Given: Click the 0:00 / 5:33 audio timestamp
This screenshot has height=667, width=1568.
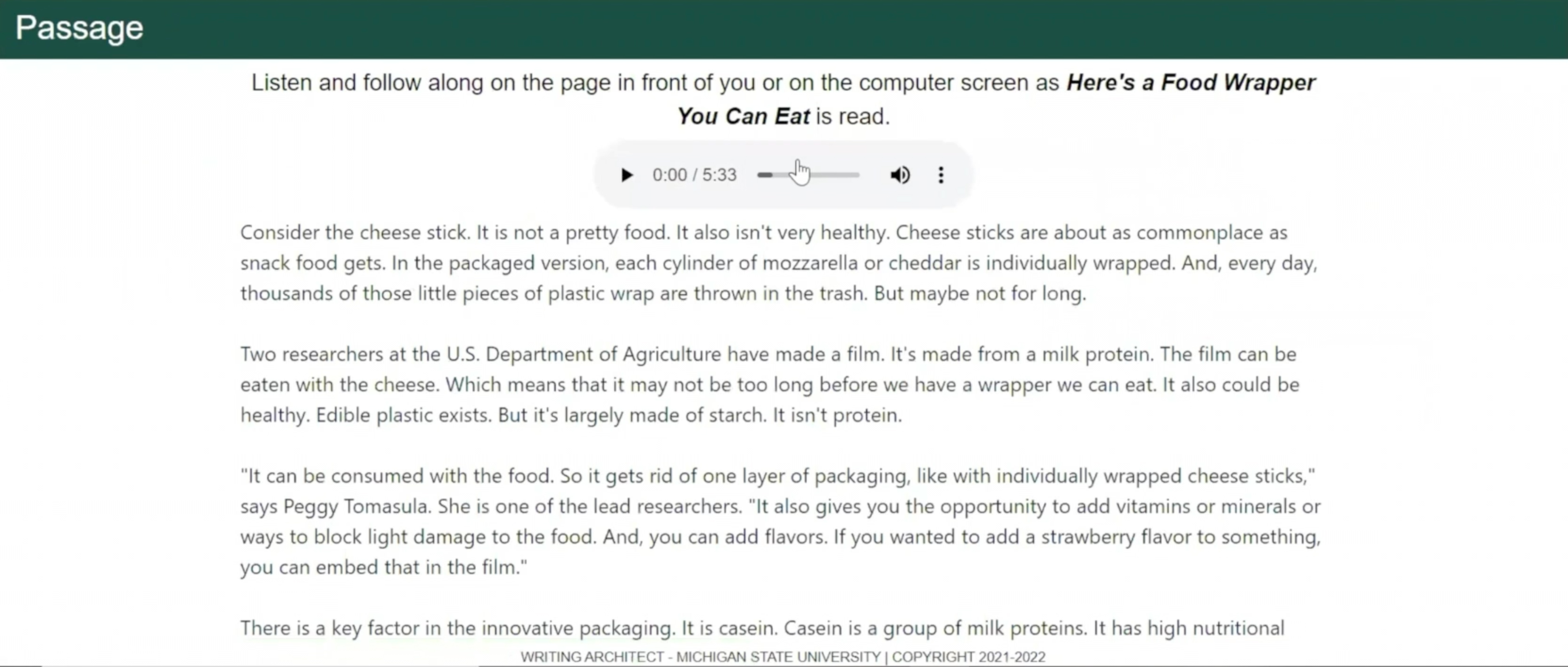Looking at the screenshot, I should (694, 175).
